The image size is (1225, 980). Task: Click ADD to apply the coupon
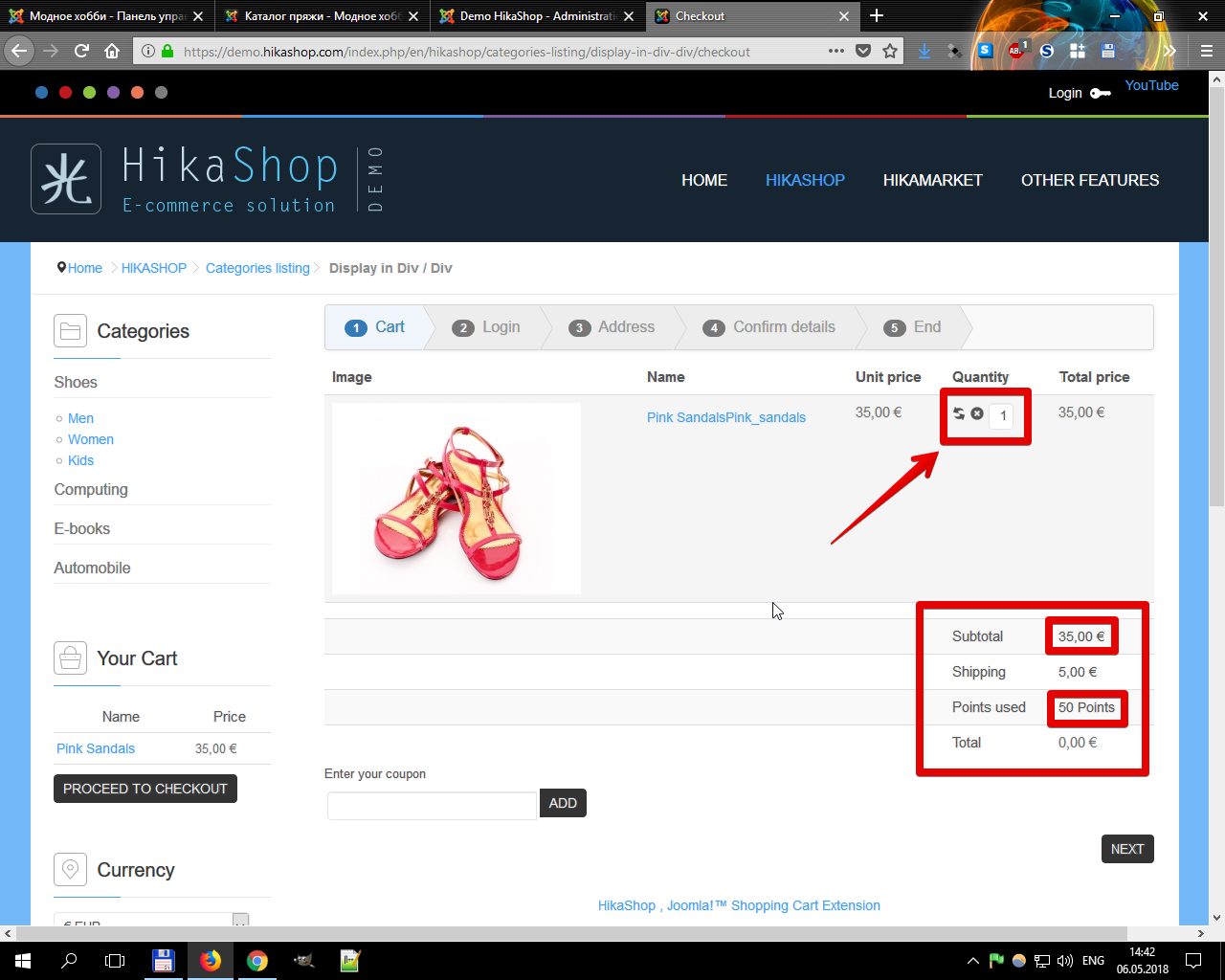[x=563, y=803]
